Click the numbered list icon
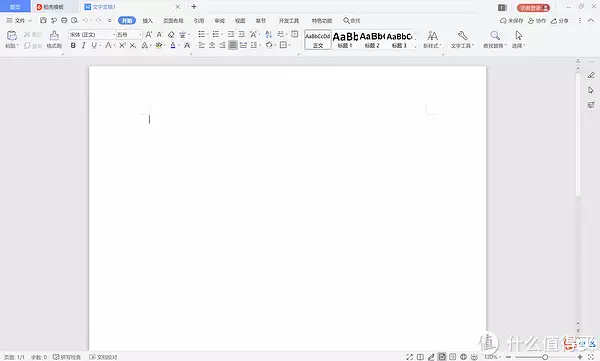600x361 pixels. pyautogui.click(x=216, y=34)
